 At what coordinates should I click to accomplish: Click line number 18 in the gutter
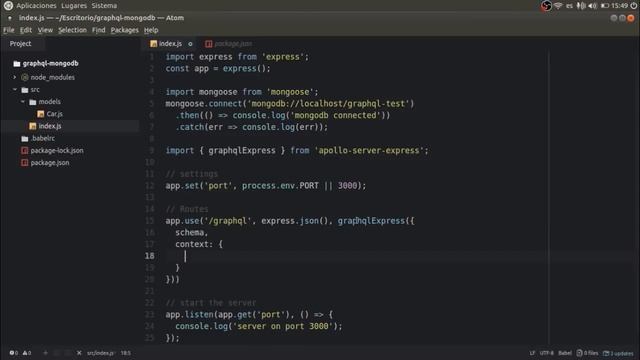[149, 256]
